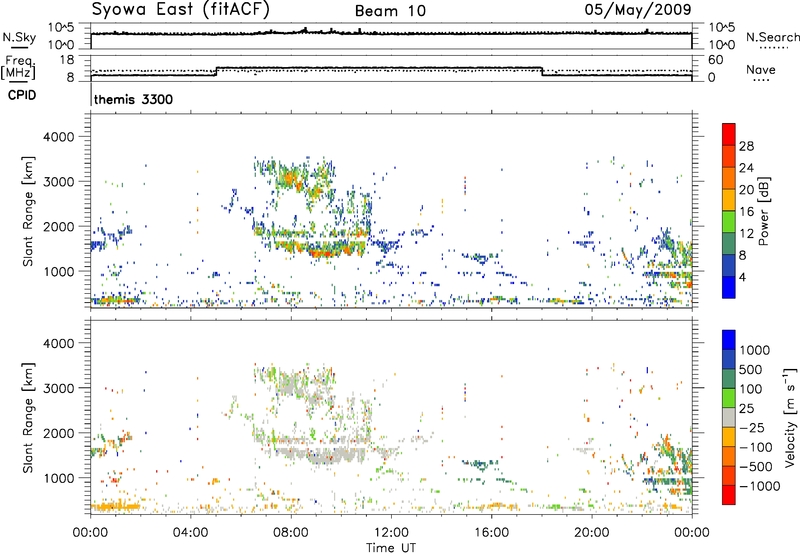The height and width of the screenshot is (554, 800).
Task: Click the '20:00' time tick label
Action: (x=591, y=533)
